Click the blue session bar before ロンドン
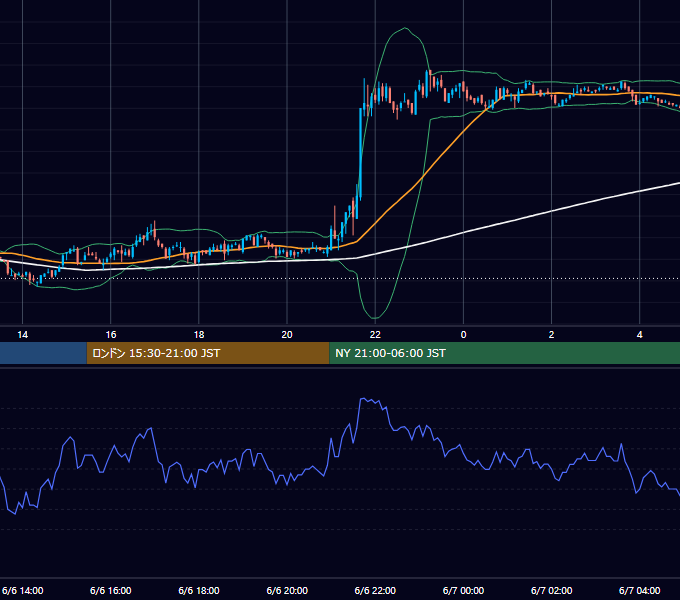The height and width of the screenshot is (600, 680). (43, 353)
